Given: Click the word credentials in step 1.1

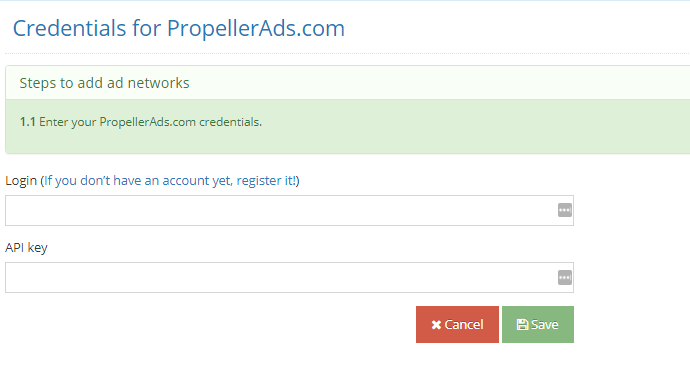Looking at the screenshot, I should [x=230, y=122].
